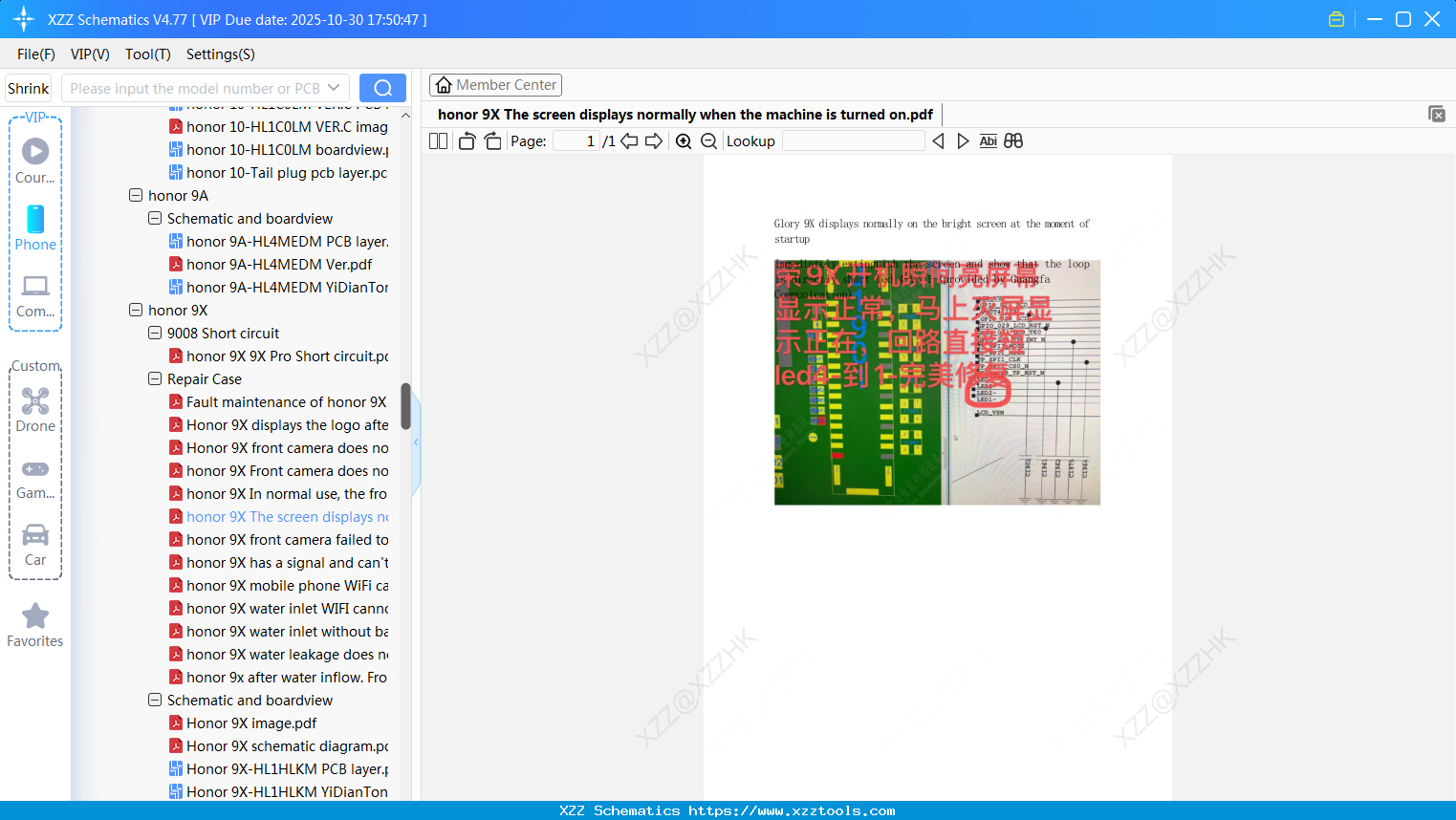Close the open PDF tab icon

point(1437,114)
